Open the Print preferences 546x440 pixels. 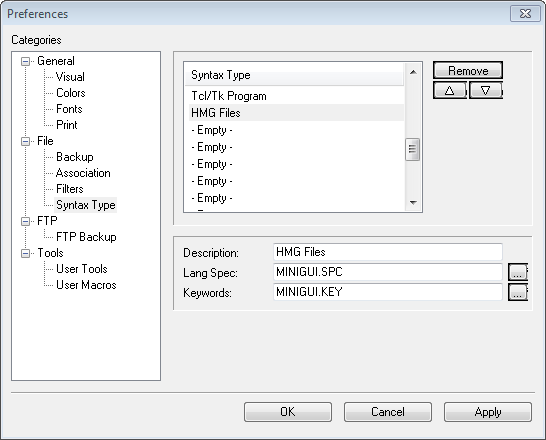click(x=67, y=125)
